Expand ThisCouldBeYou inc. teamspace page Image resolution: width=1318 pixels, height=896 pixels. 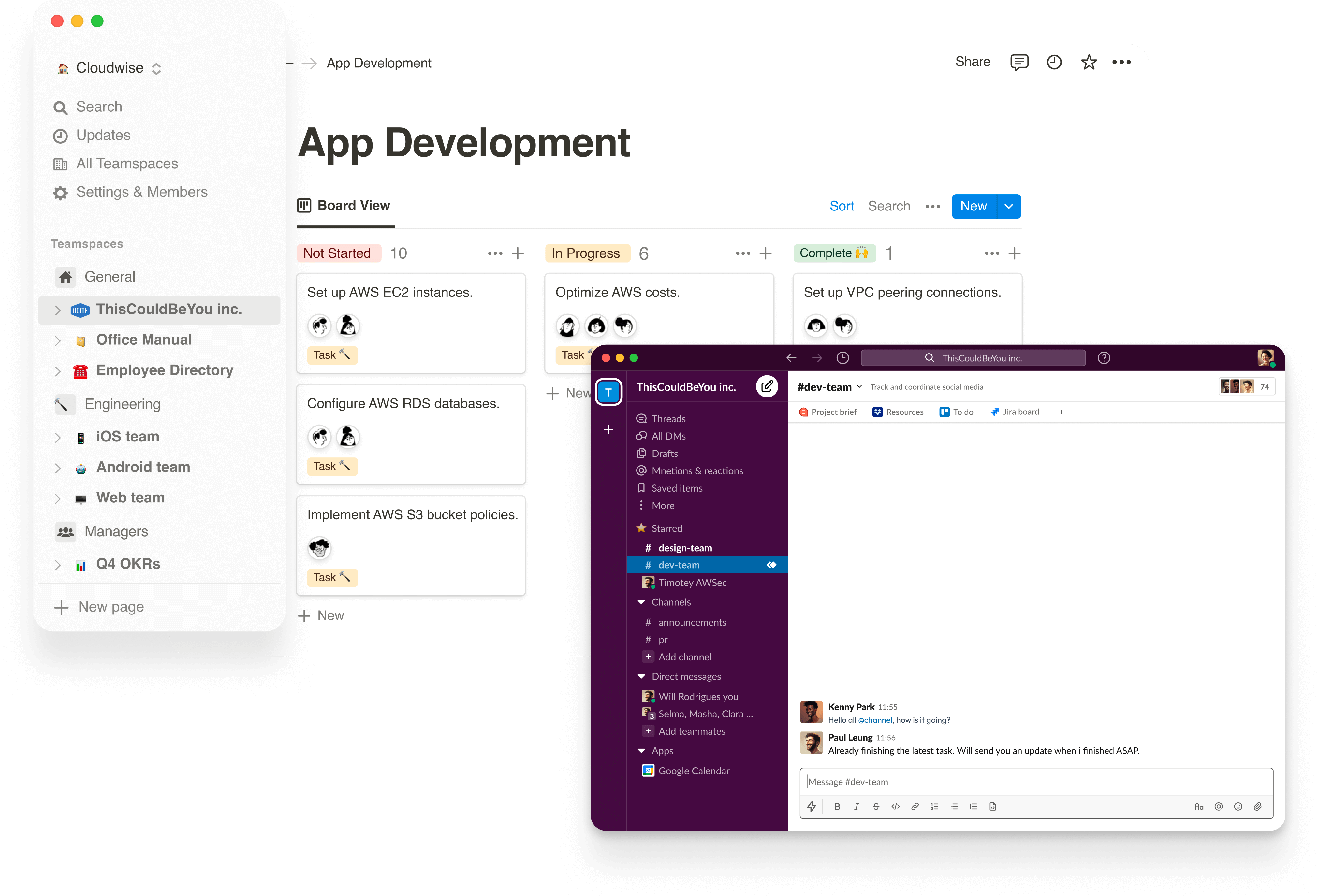pos(57,310)
